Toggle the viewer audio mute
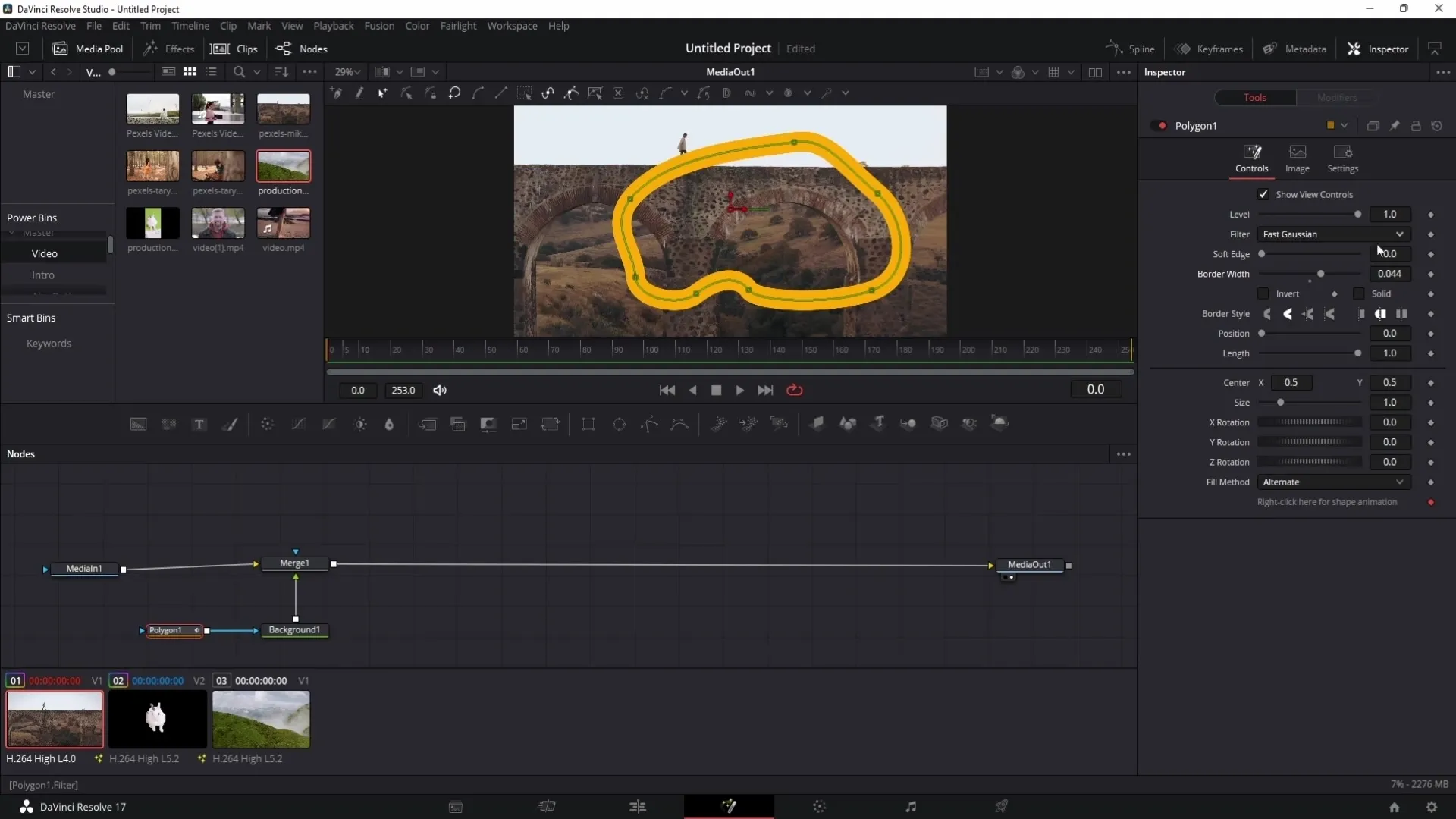Image resolution: width=1456 pixels, height=819 pixels. pos(440,391)
